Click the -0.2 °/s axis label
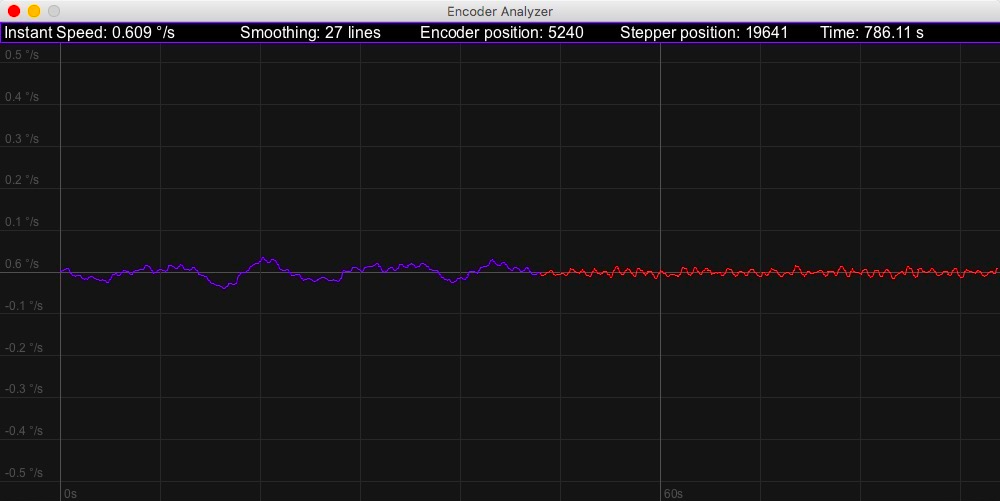 24,347
